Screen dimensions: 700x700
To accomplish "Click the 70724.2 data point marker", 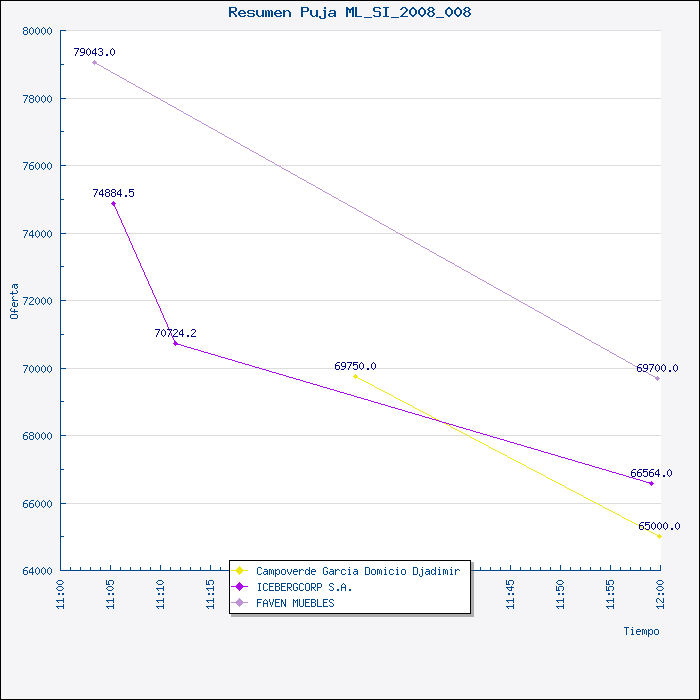I will point(175,343).
